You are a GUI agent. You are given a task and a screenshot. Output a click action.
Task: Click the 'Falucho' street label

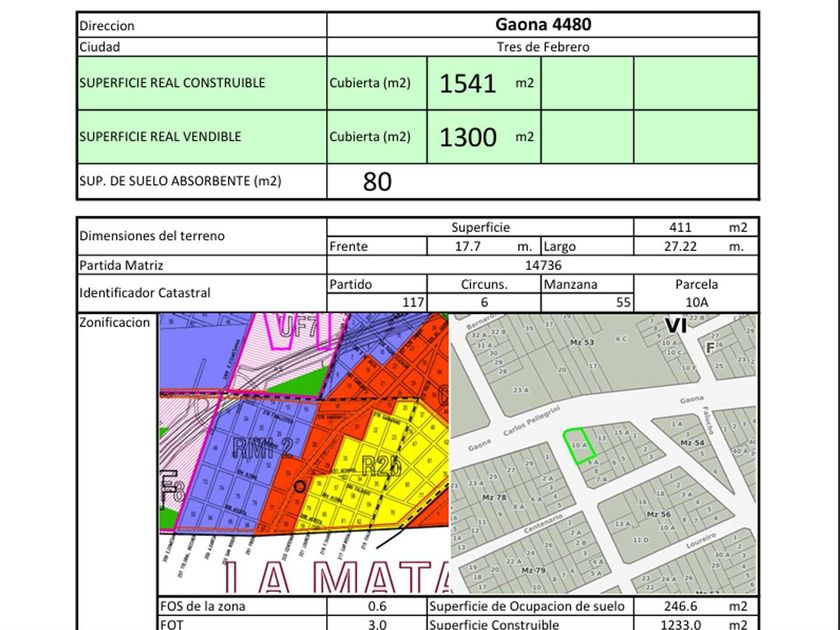tap(708, 420)
